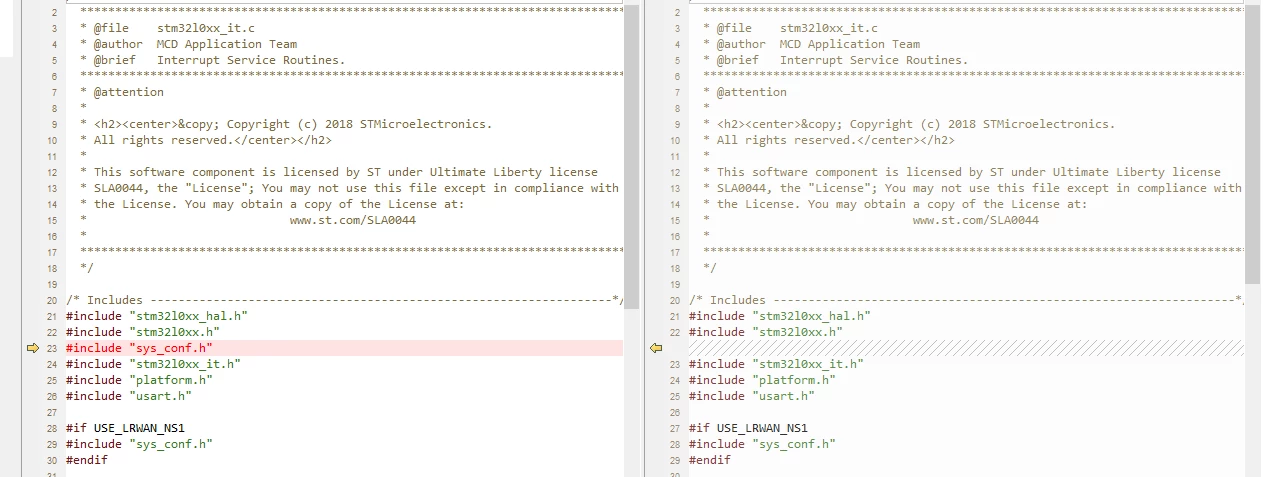
Task: Click the divider between the two diff panes
Action: pos(641,238)
